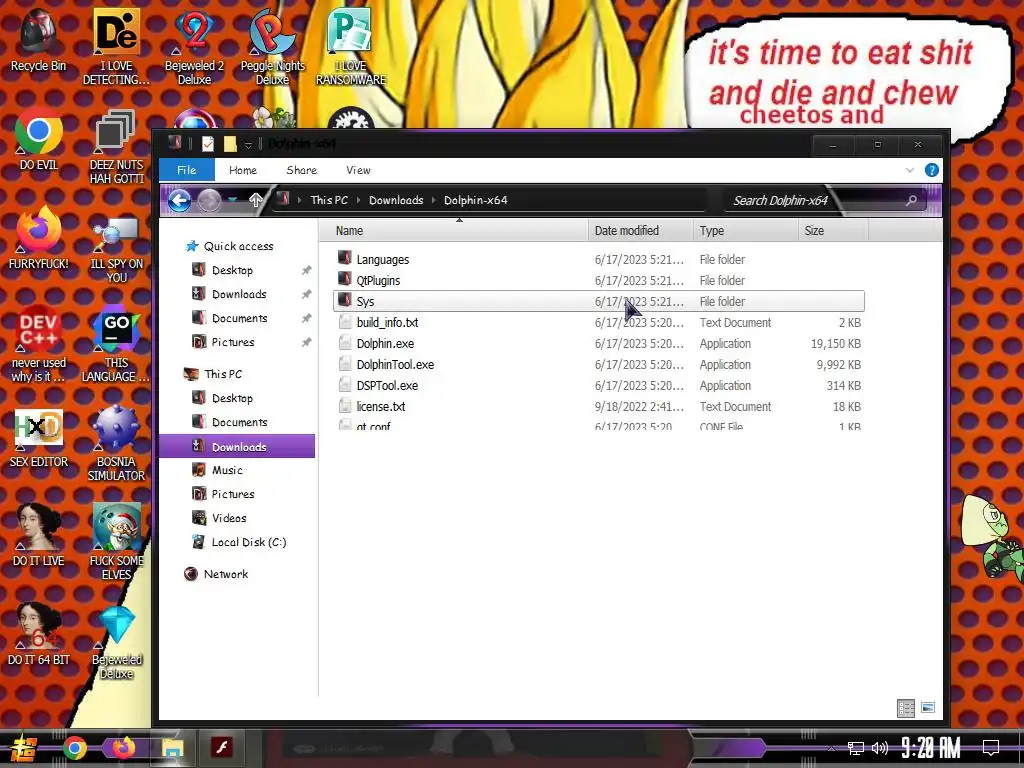Expand the ribbon with the chevron
This screenshot has width=1024, height=768.
910,170
